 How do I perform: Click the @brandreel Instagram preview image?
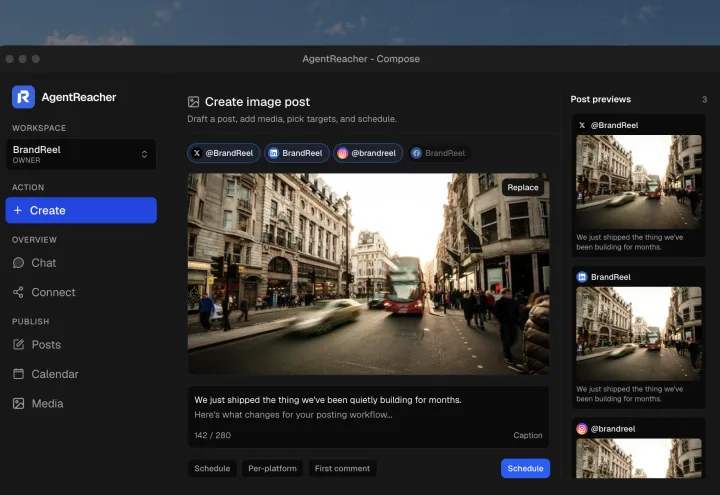(x=639, y=458)
